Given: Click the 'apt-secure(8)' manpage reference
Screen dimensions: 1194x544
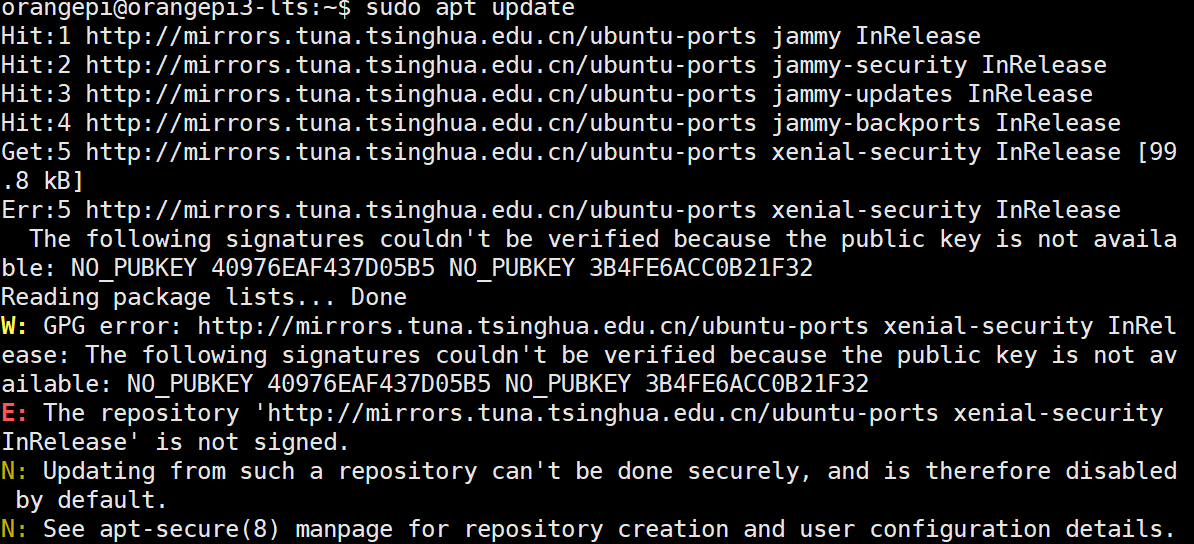Looking at the screenshot, I should point(190,529).
